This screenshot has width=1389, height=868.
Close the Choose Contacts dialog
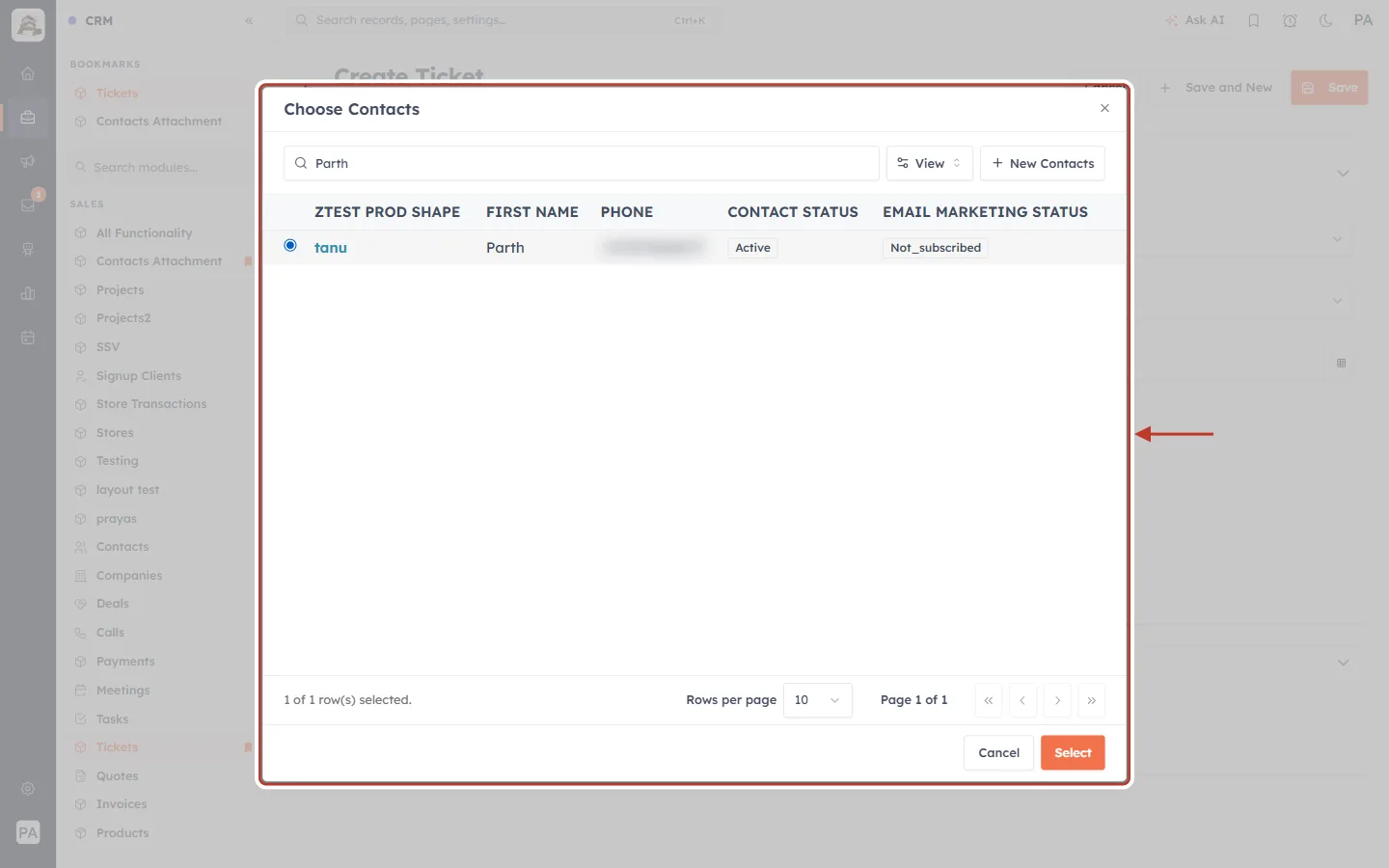pyautogui.click(x=1104, y=108)
